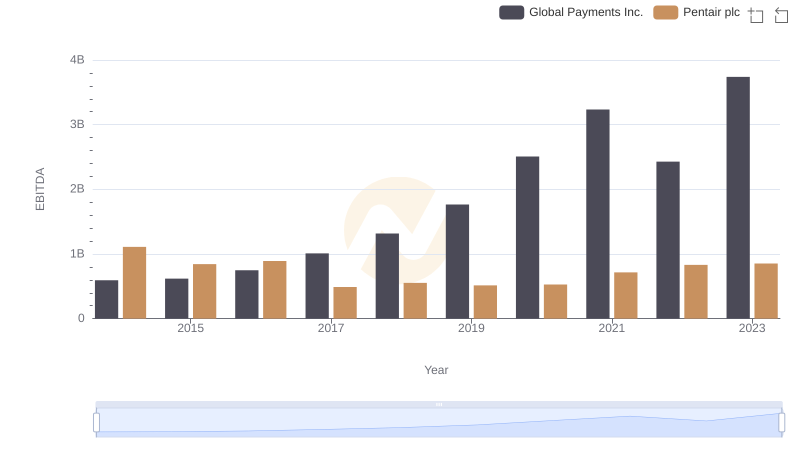Select Pentair plc bar for 2021
The image size is (800, 461).
[x=626, y=295]
